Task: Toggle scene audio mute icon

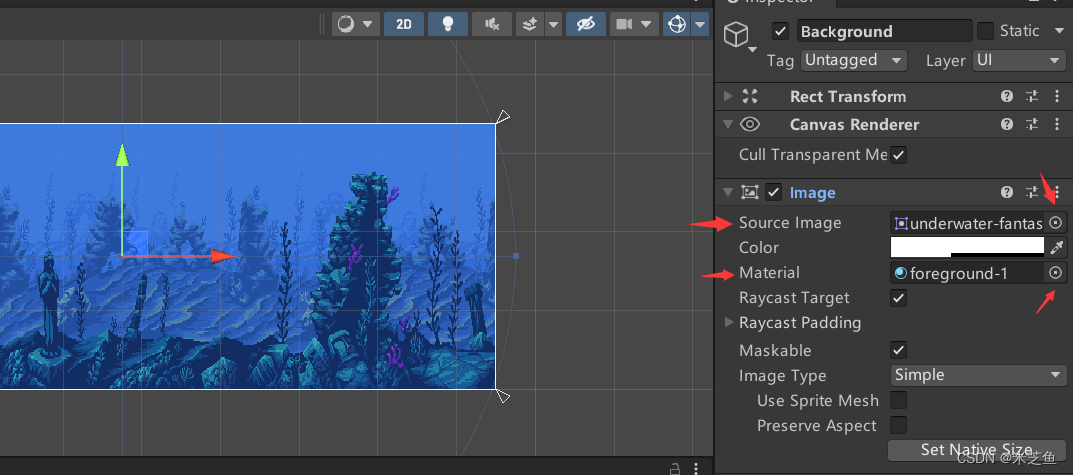Action: 491,24
